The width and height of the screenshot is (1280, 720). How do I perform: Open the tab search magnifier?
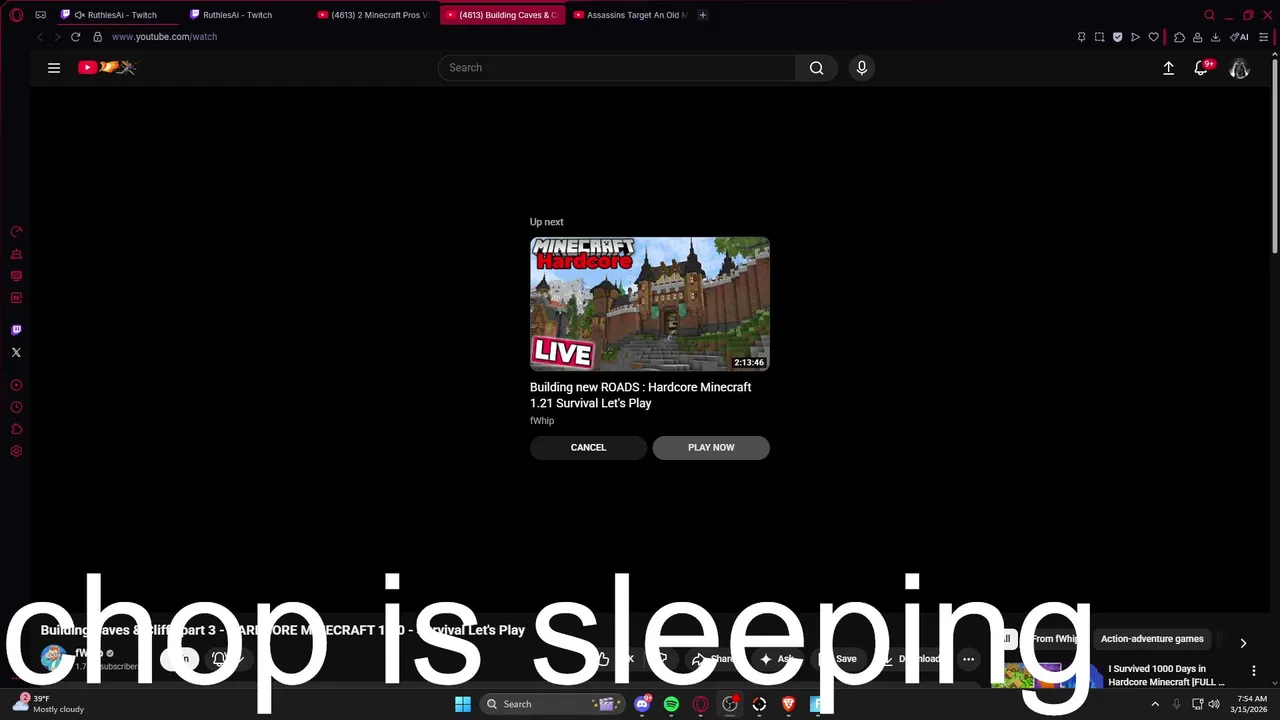coord(1209,15)
